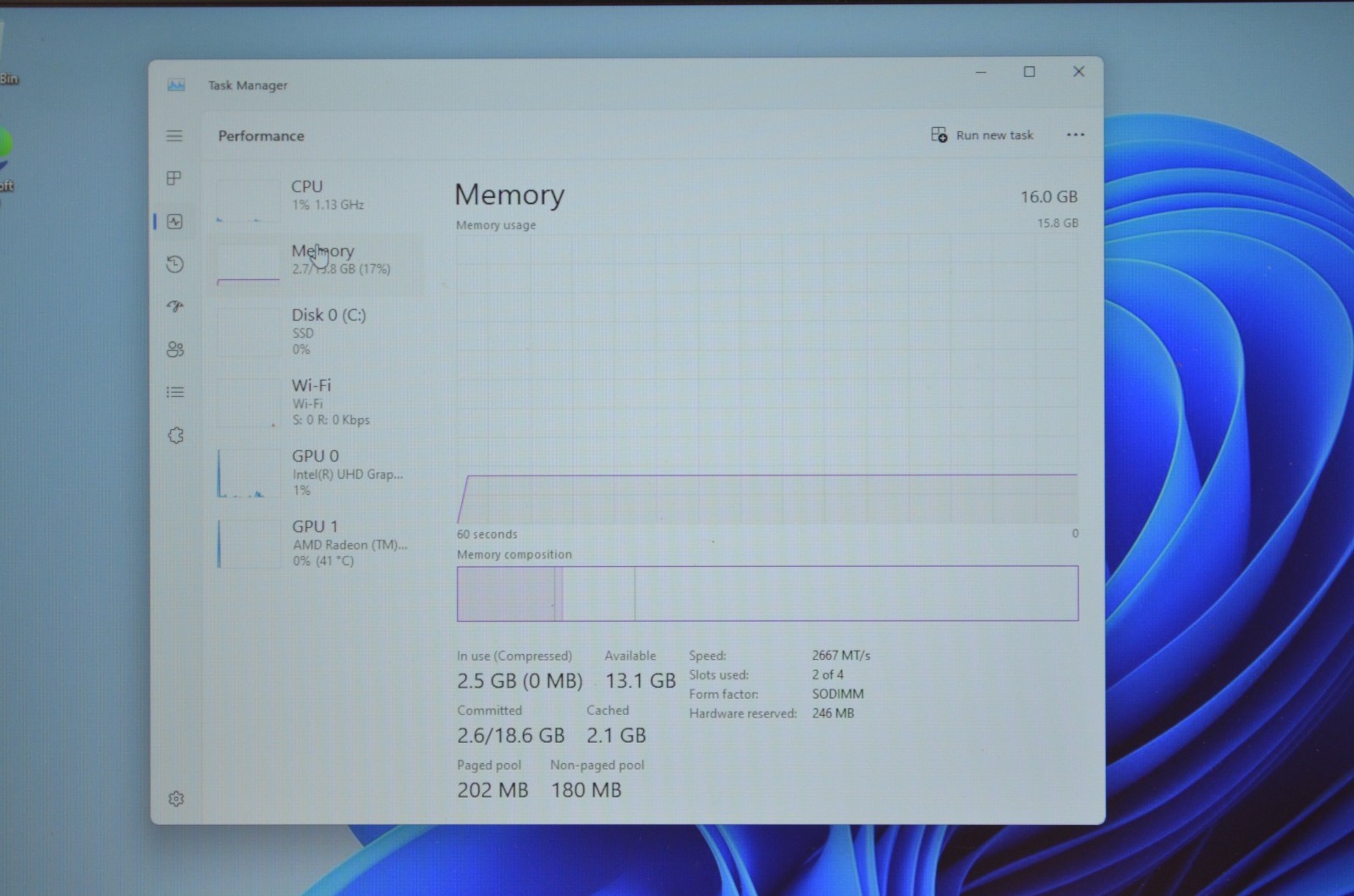Select Disk 0 (C:) entry

316,331
